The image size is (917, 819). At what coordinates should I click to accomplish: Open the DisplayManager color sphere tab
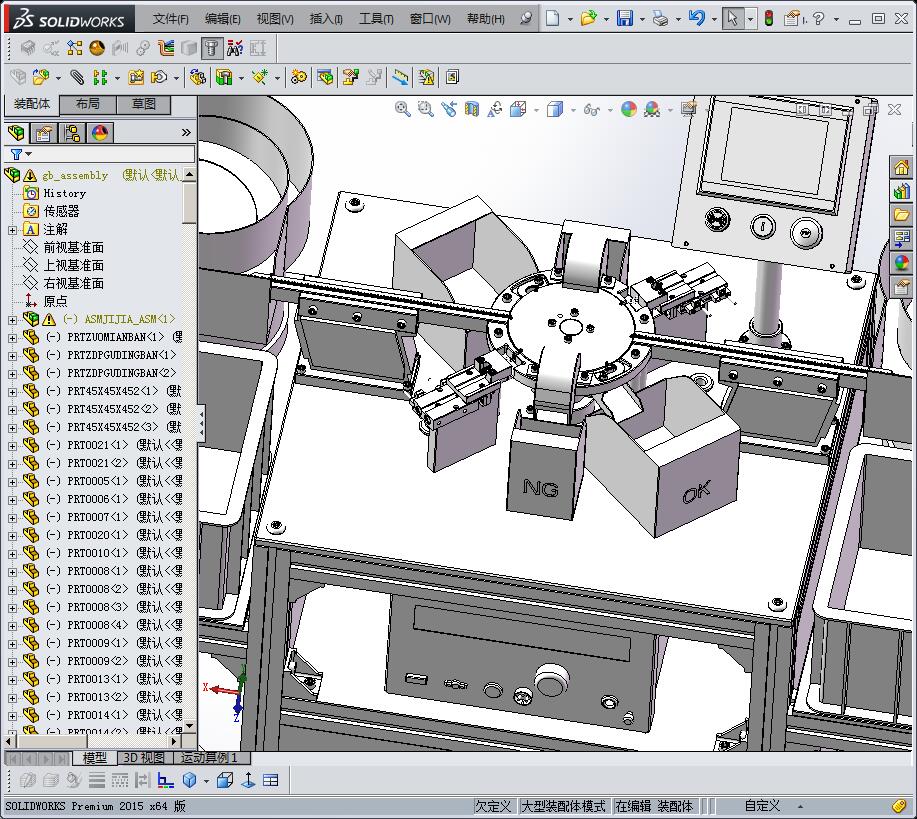click(100, 133)
